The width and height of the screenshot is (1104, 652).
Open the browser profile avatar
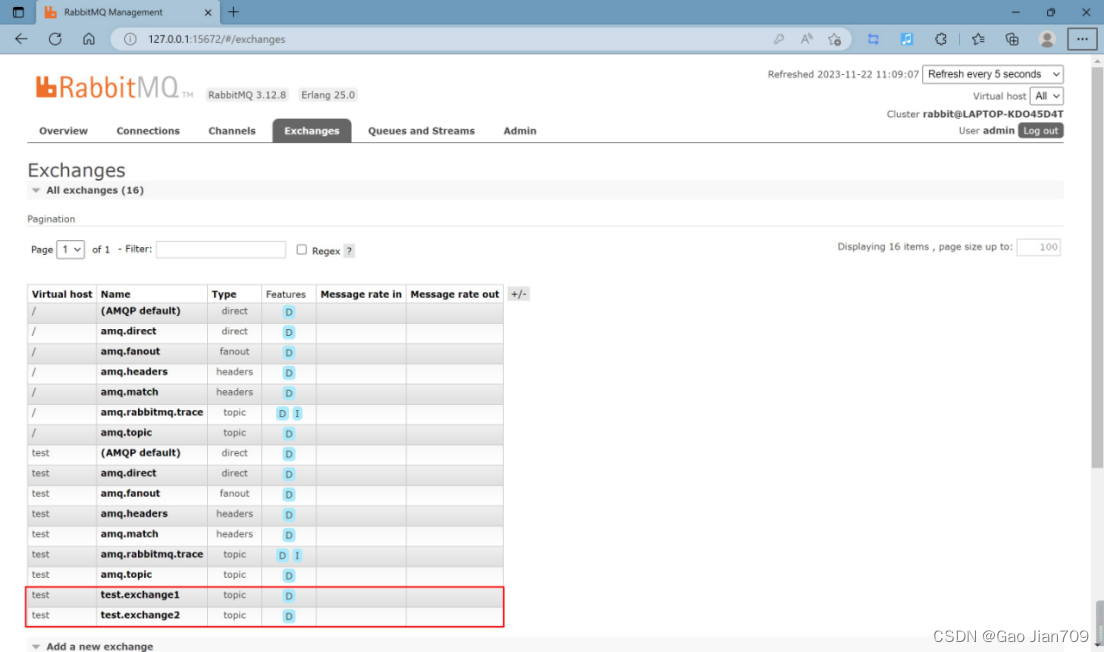click(1047, 39)
